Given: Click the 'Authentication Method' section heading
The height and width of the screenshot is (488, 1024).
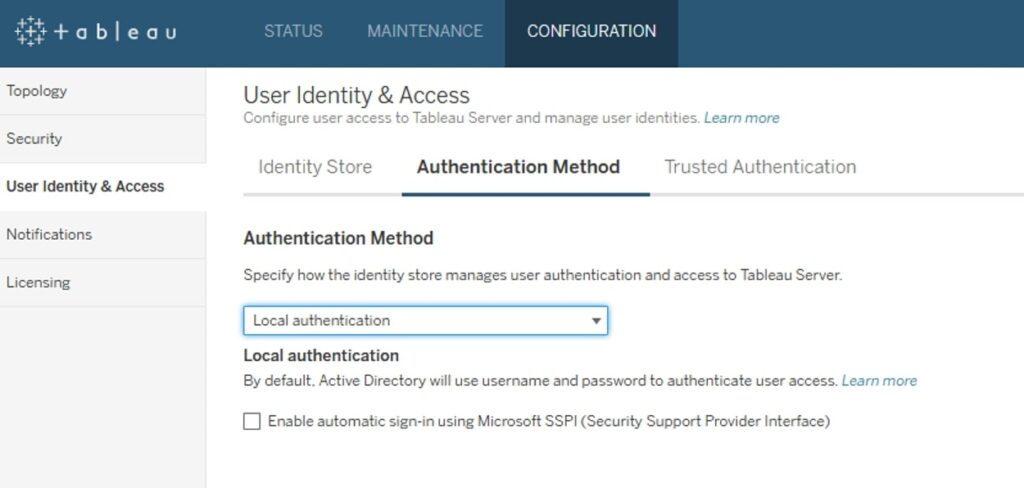Looking at the screenshot, I should (338, 238).
